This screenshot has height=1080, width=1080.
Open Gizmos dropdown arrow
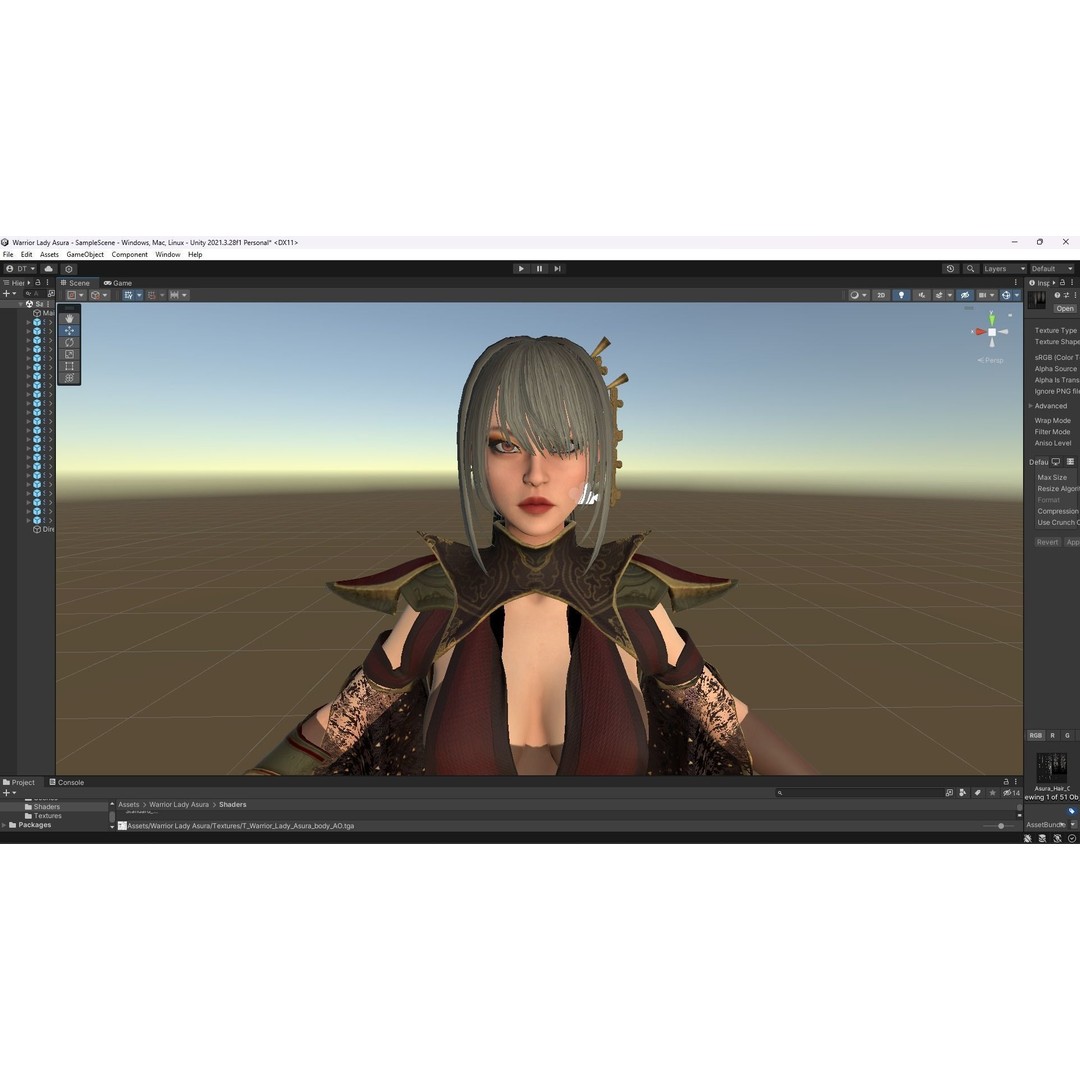(x=1017, y=295)
